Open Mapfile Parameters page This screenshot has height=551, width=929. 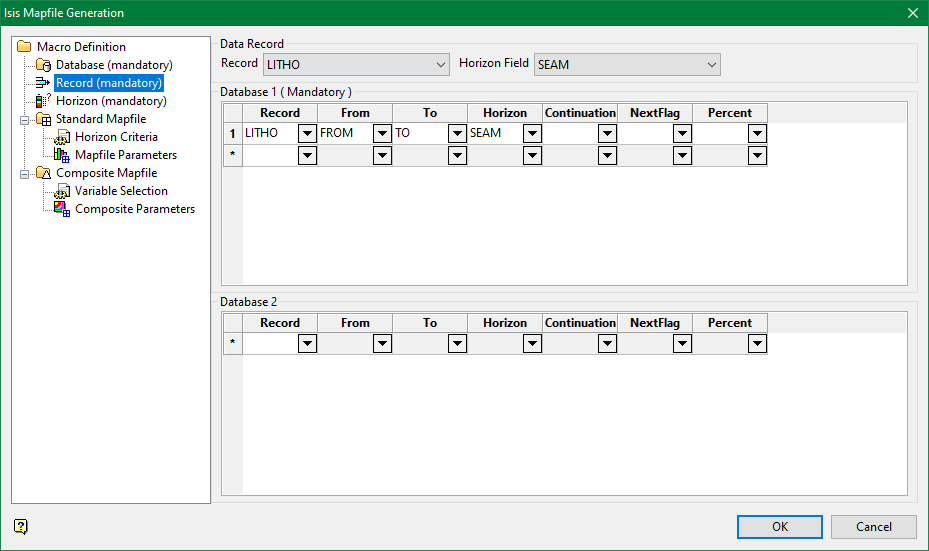[x=126, y=155]
